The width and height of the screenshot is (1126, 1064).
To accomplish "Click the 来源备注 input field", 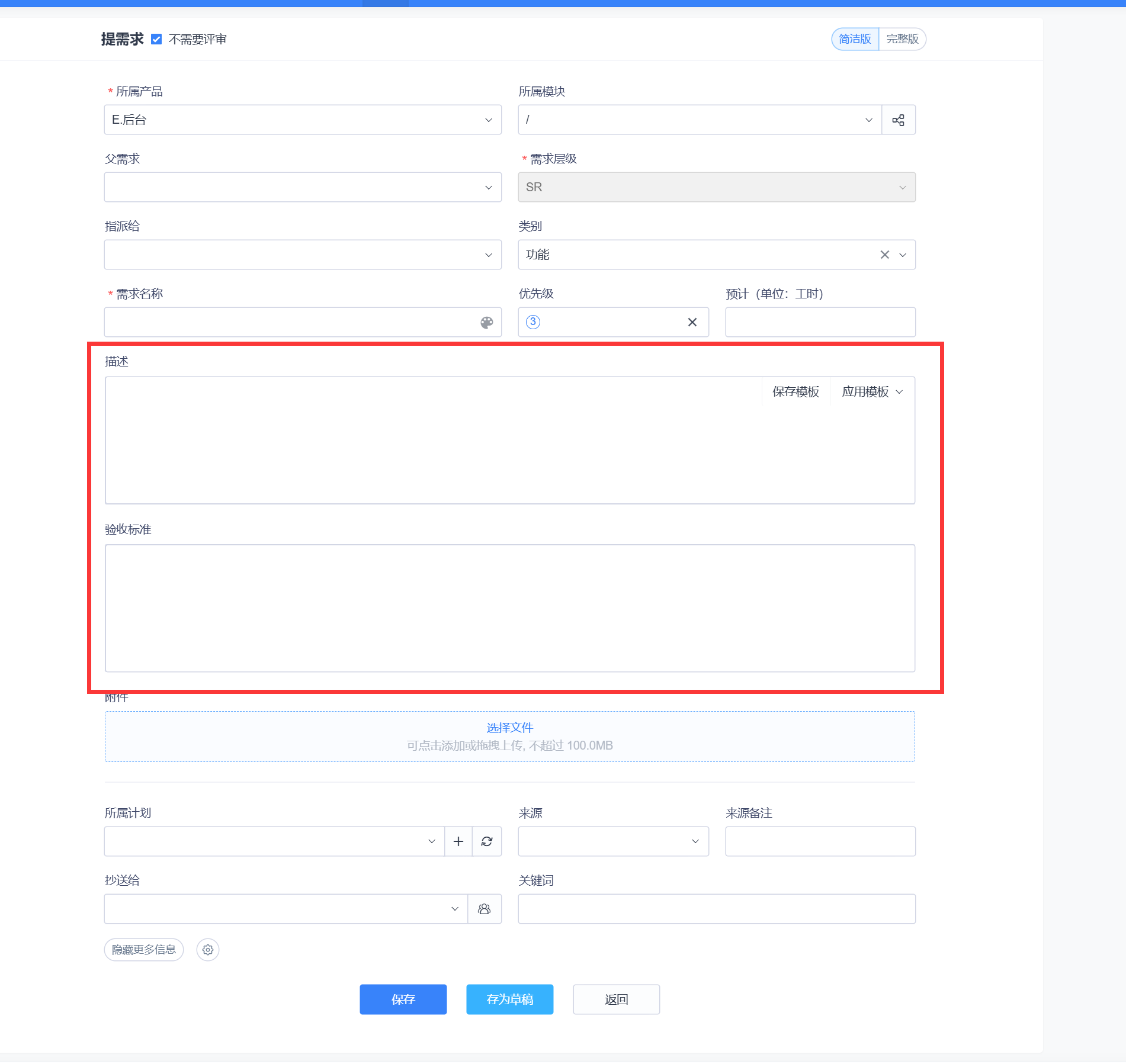I will (x=820, y=841).
